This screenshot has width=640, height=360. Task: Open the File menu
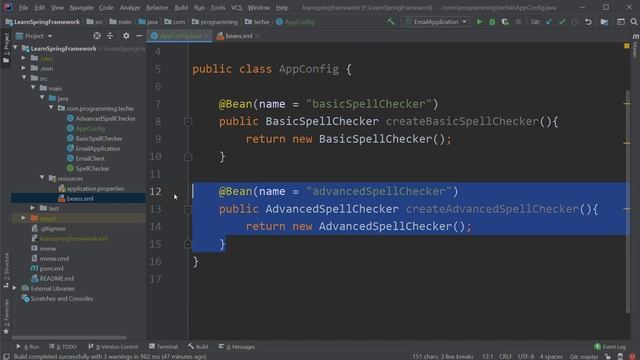(24, 7)
